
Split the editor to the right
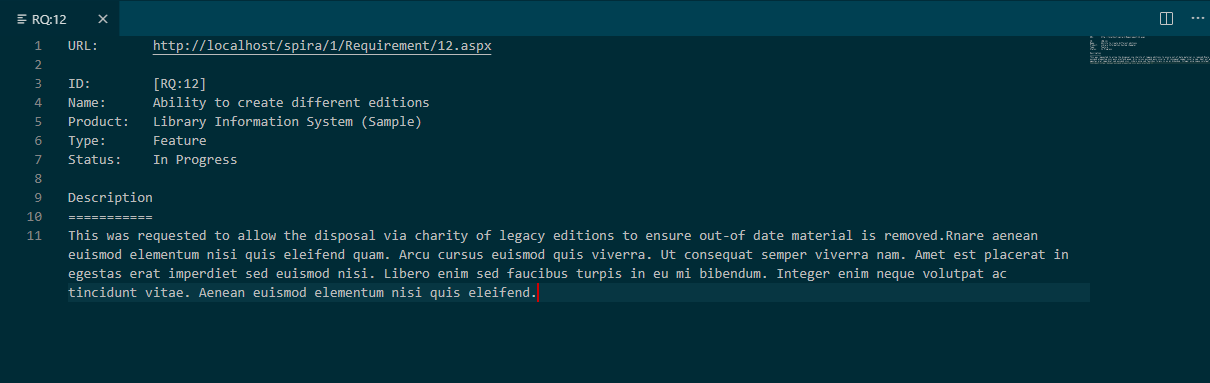tap(1166, 19)
